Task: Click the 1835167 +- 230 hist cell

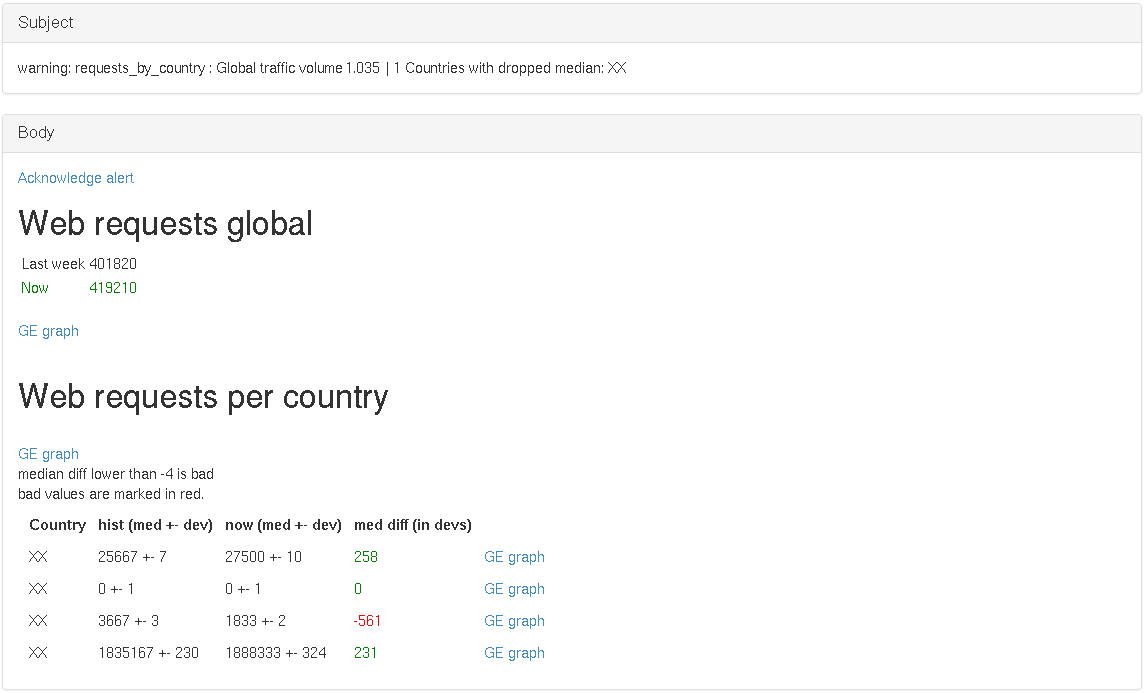Action: point(148,653)
